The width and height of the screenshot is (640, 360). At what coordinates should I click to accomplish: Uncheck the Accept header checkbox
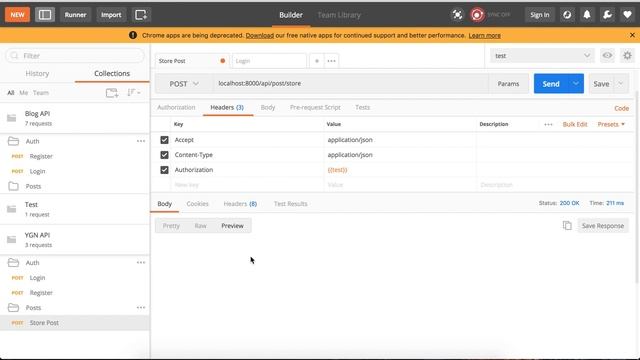(164, 140)
